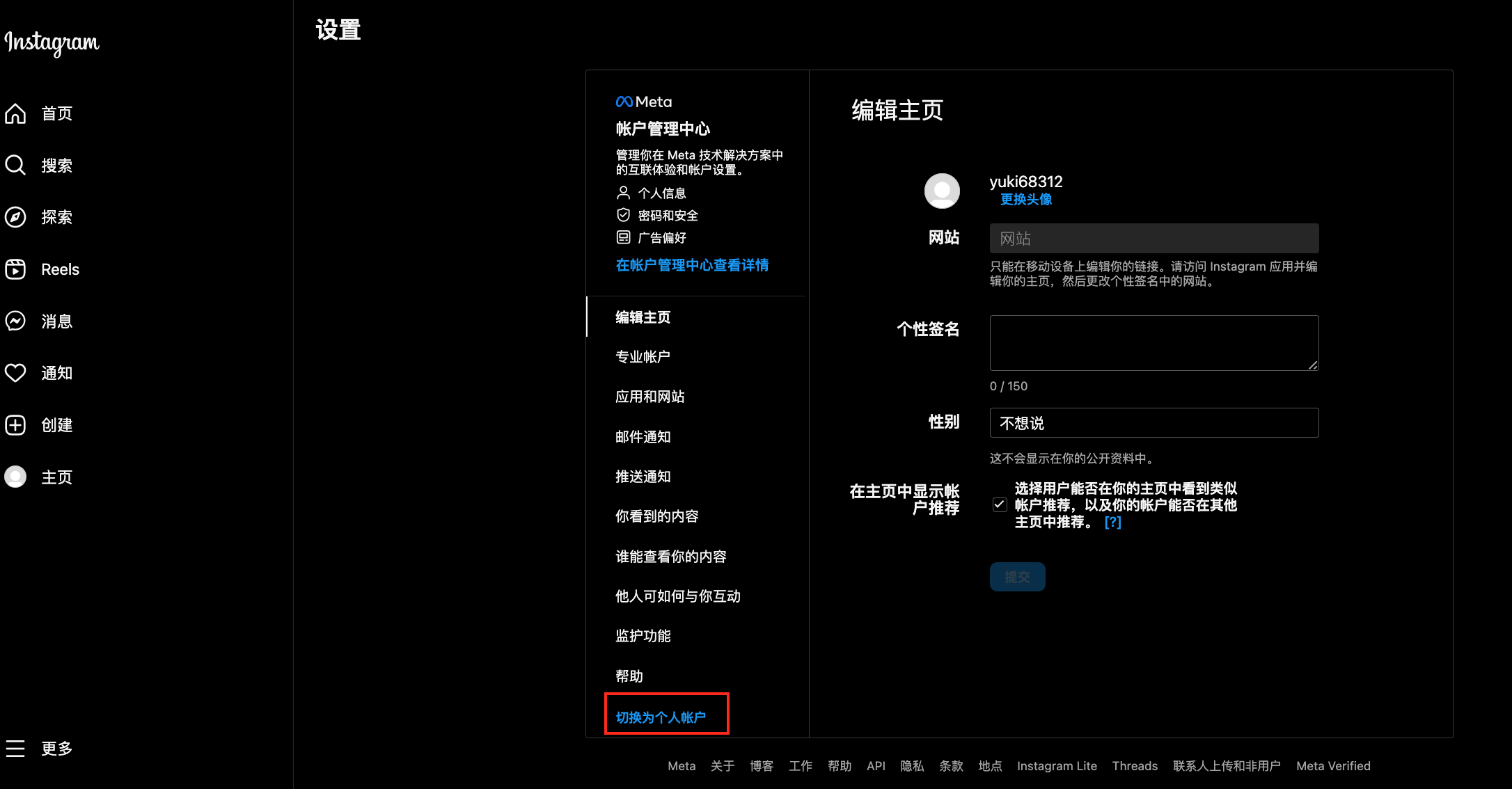This screenshot has height=789, width=1512.
Task: Click the yuki68312 profile avatar
Action: [942, 191]
